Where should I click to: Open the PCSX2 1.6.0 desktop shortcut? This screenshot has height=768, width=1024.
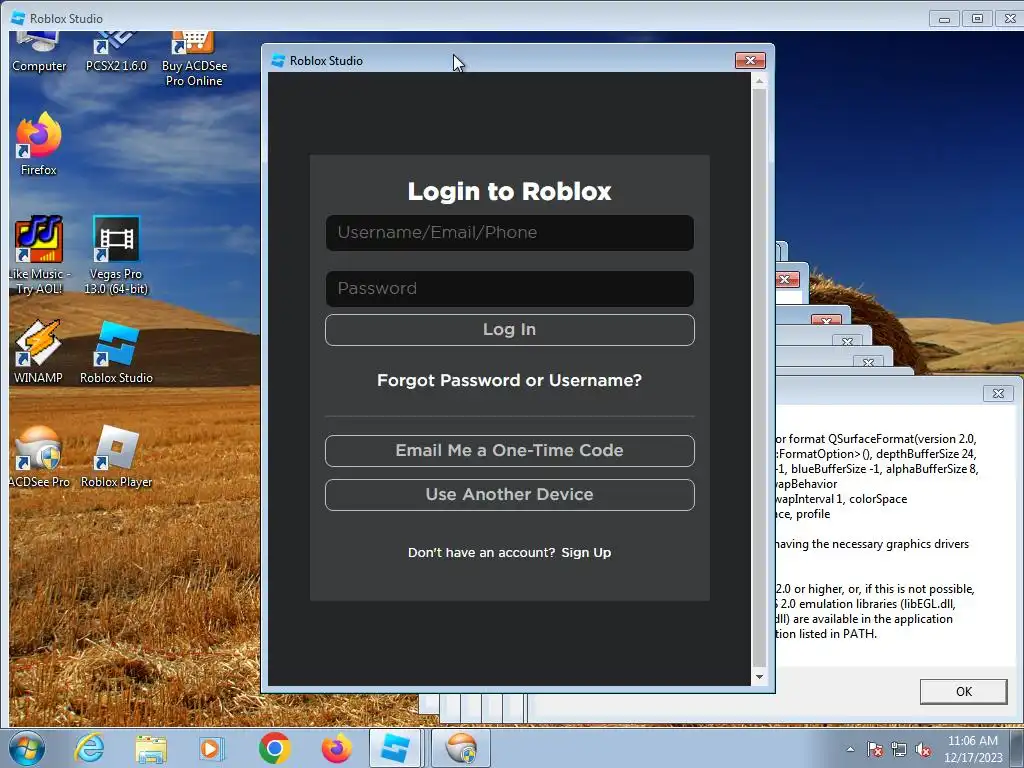pos(116,51)
